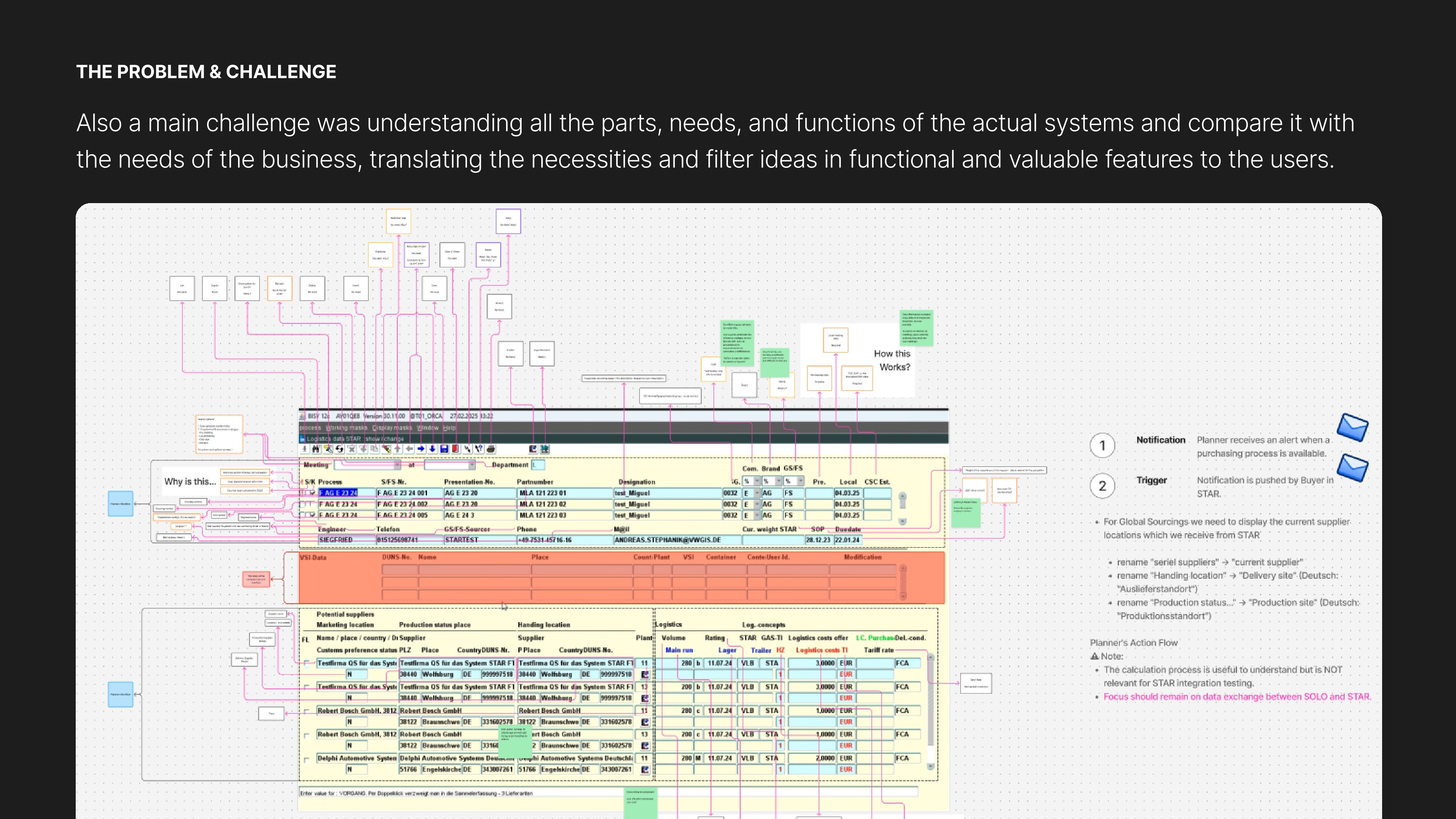This screenshot has width=1456, height=819.
Task: Click the blue down arrow toolbar icon
Action: pyautogui.click(x=432, y=449)
